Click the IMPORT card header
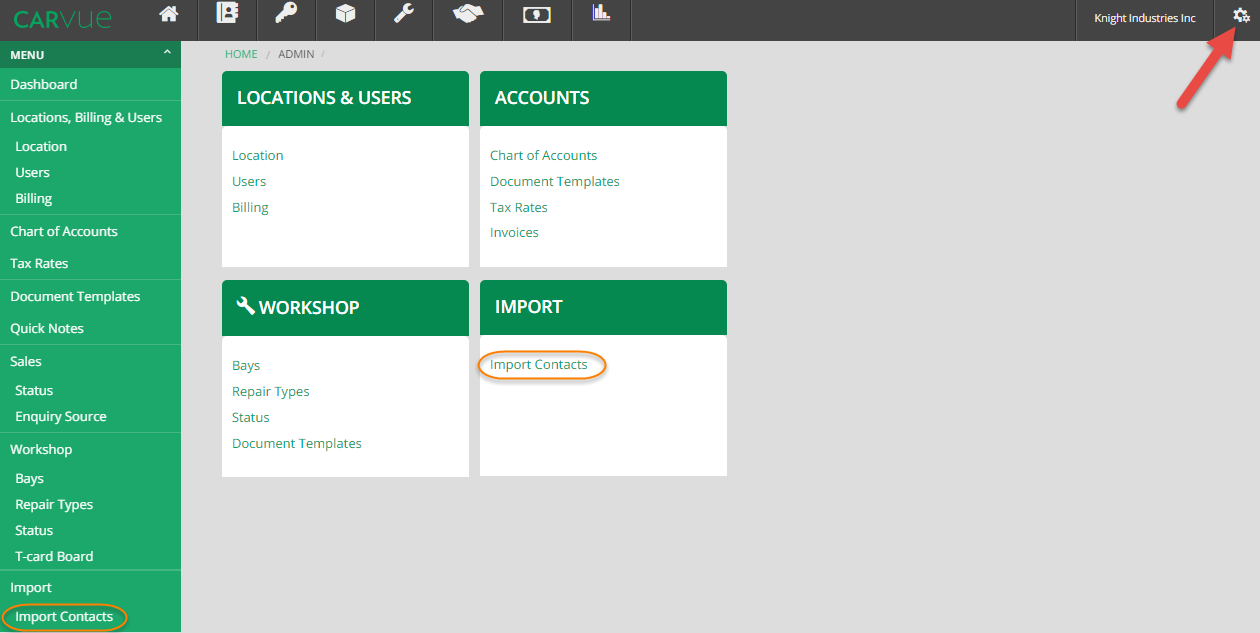The width and height of the screenshot is (1260, 633). (x=603, y=307)
